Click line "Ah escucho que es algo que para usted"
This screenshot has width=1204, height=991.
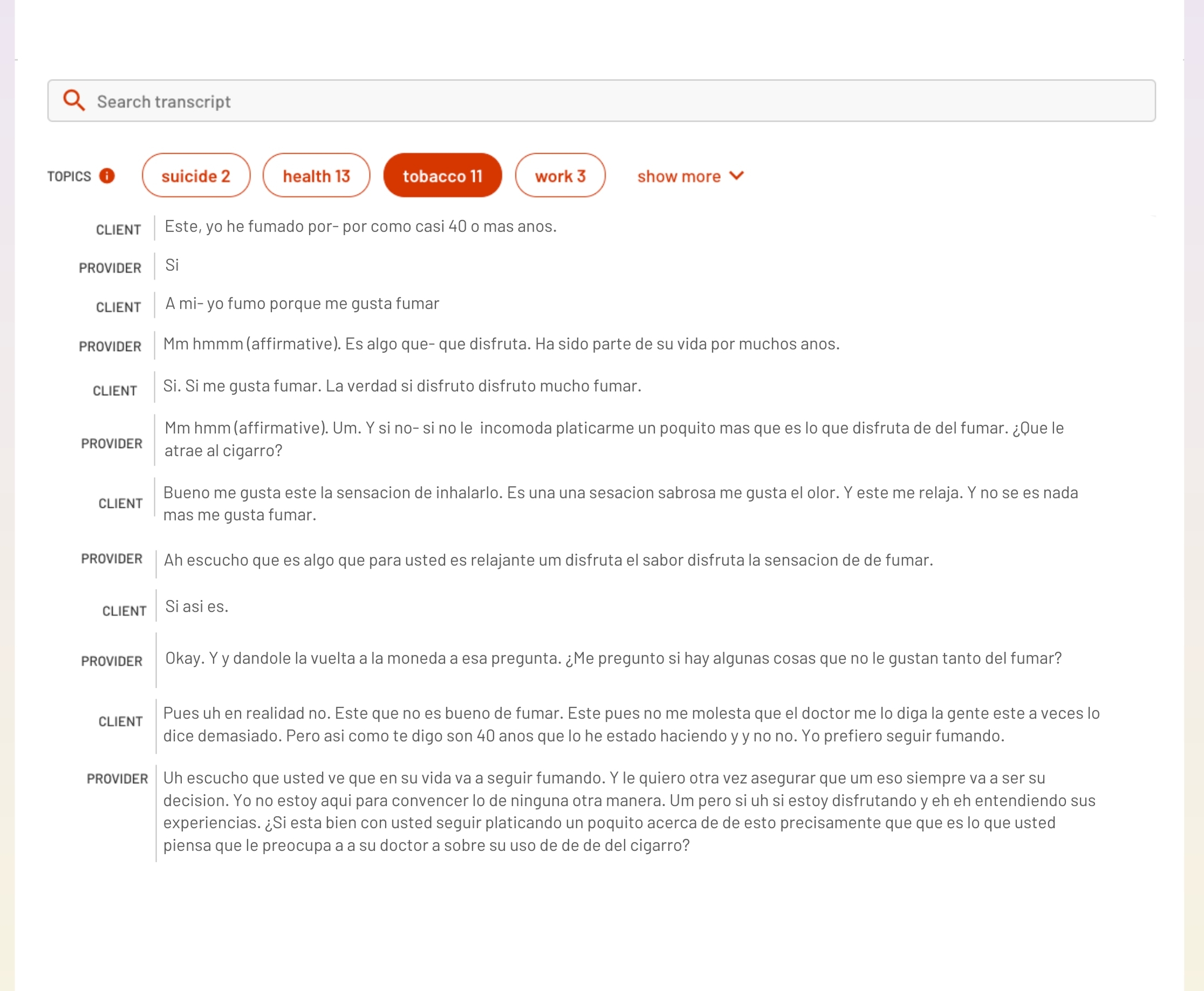coord(548,560)
